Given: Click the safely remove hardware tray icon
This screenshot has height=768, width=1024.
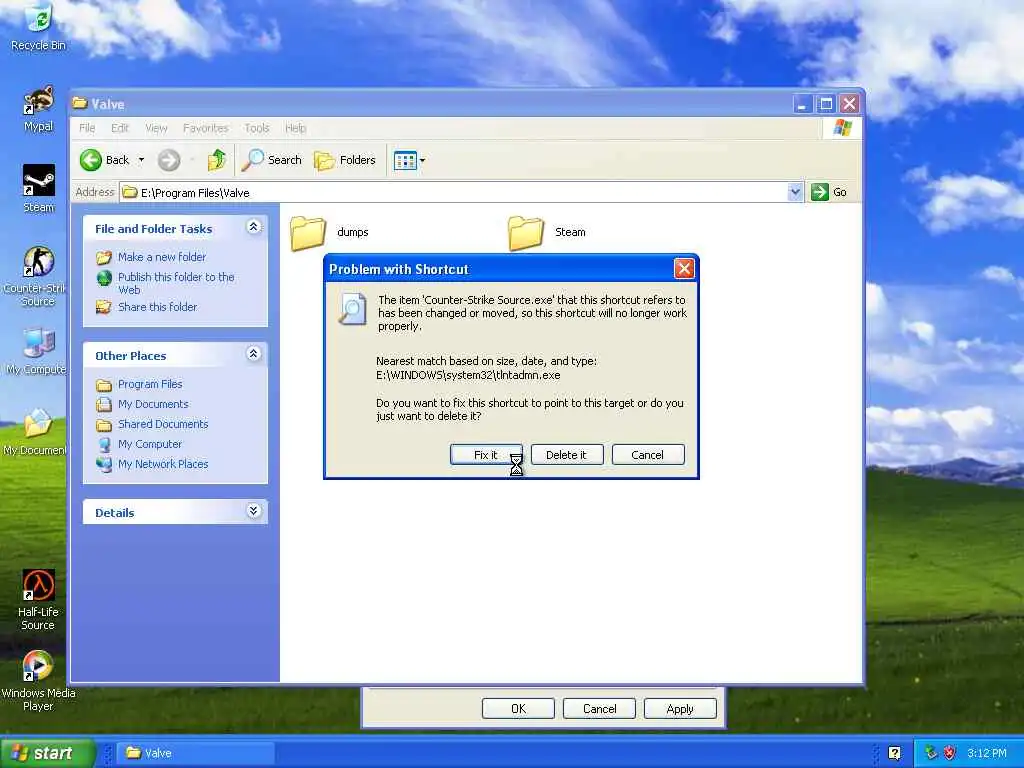Looking at the screenshot, I should pos(931,753).
